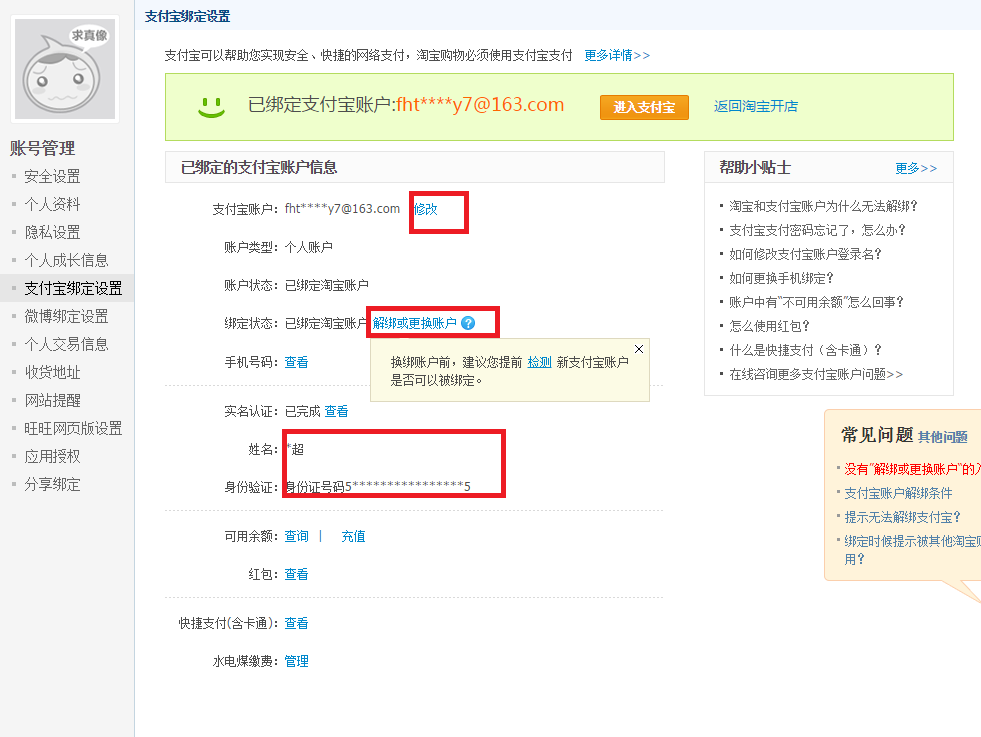
Task: Click the 绑定时候提示被其他淘宝 FAQ link
Action: pyautogui.click(x=912, y=549)
